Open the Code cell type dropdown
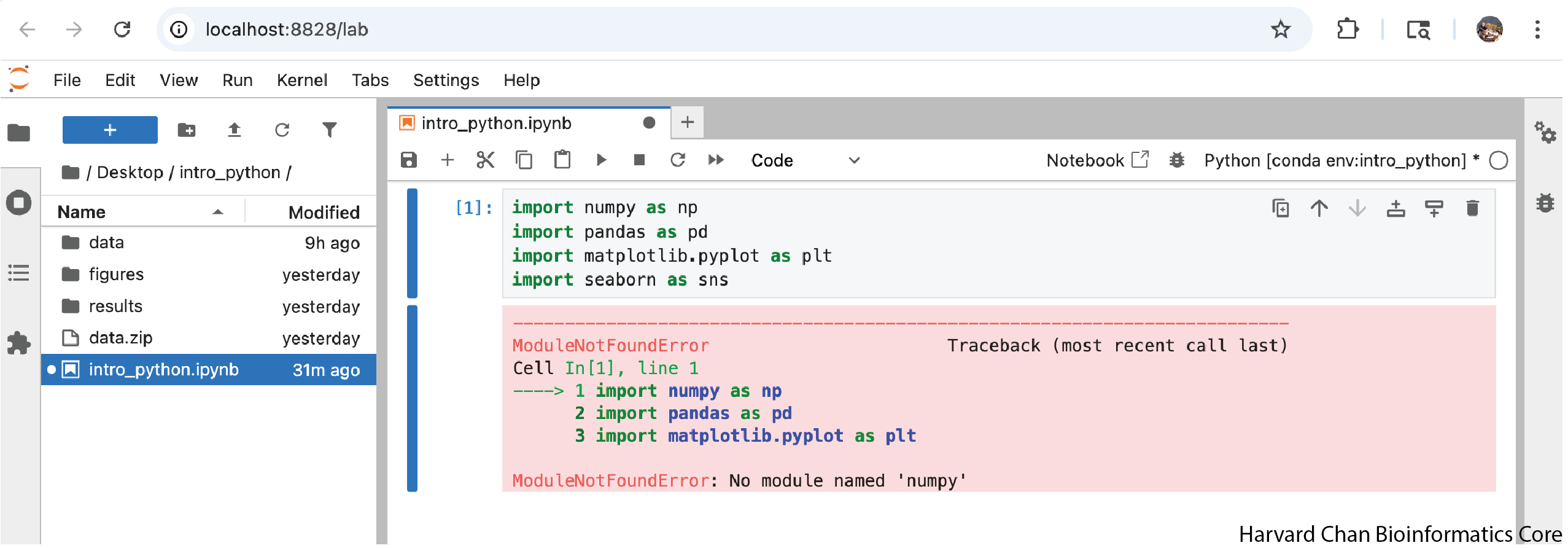The image size is (1568, 548). (804, 160)
